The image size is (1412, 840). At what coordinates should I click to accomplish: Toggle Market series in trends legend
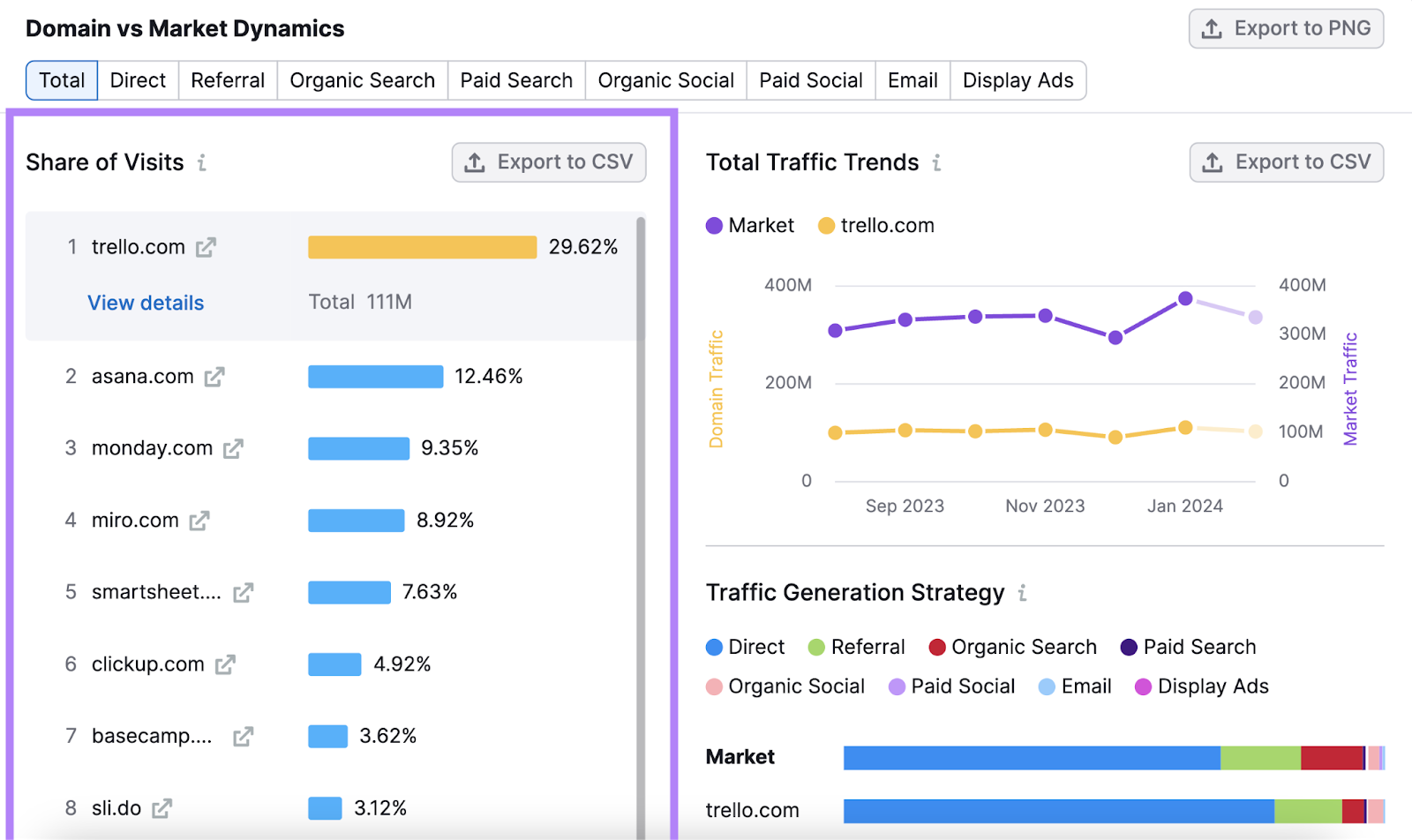click(x=750, y=226)
